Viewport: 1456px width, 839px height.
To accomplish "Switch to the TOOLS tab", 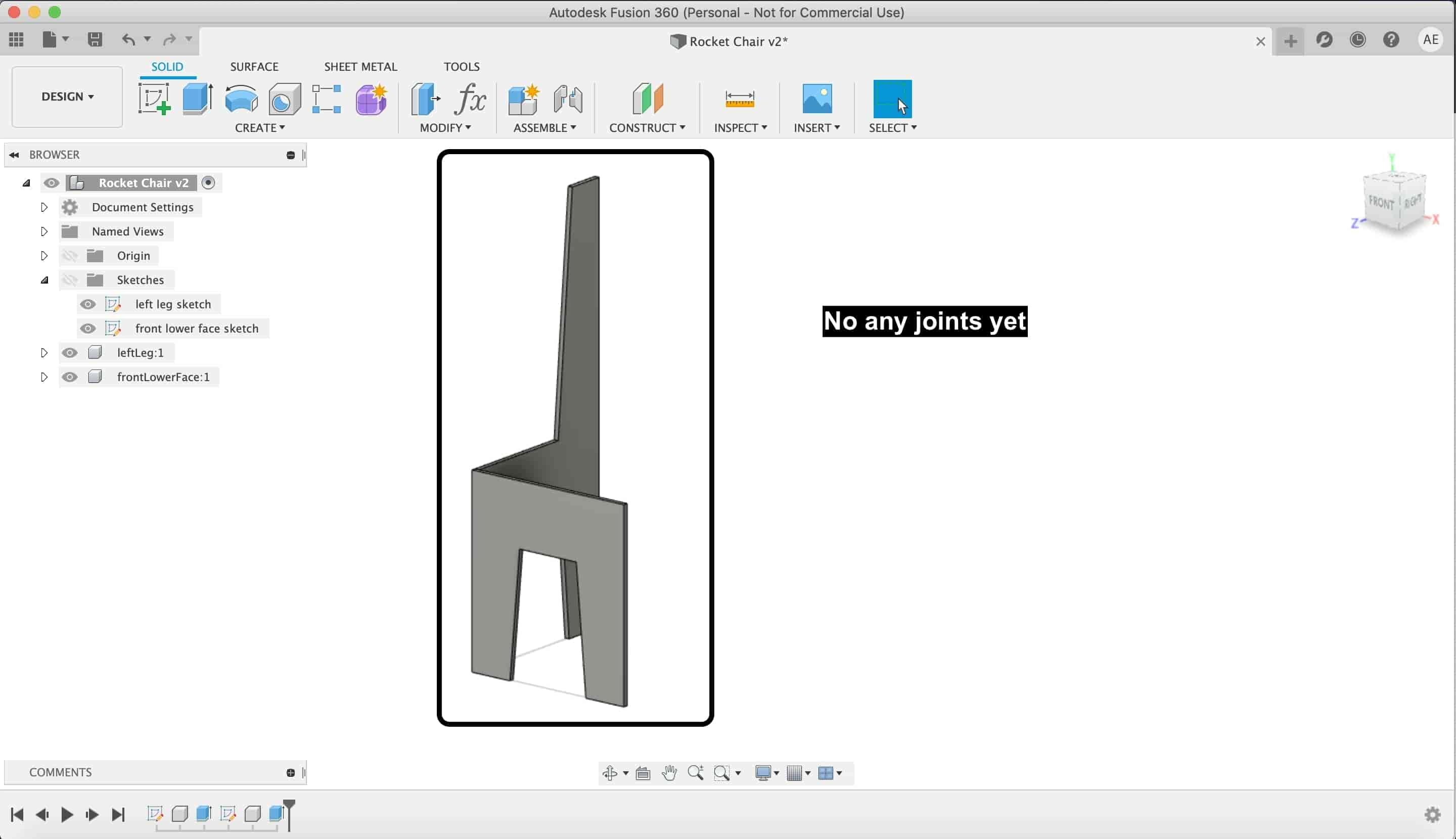I will [461, 66].
